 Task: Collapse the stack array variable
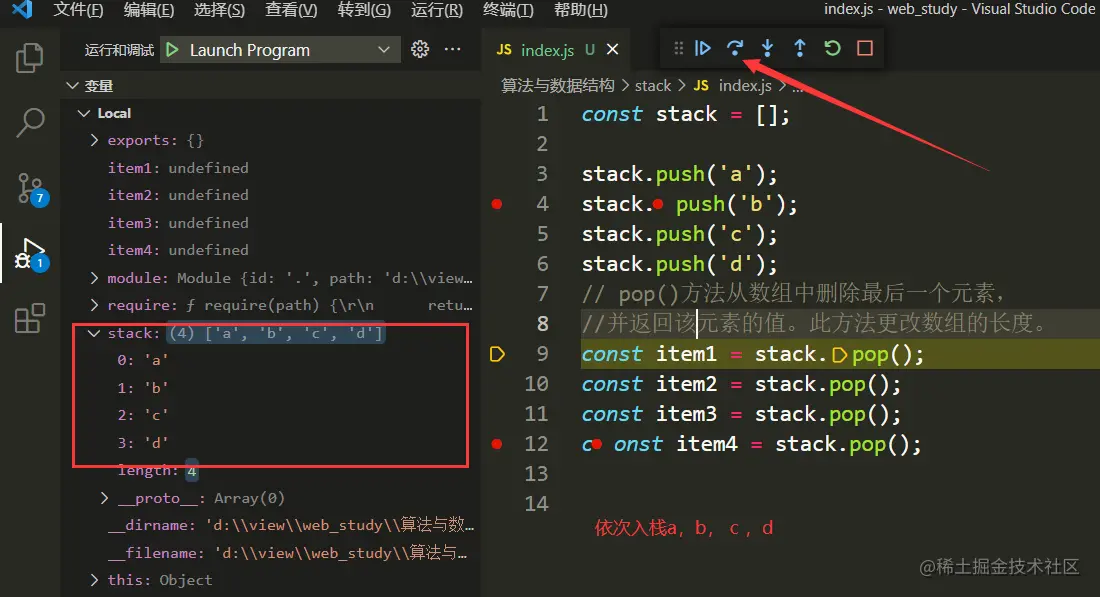coord(94,333)
